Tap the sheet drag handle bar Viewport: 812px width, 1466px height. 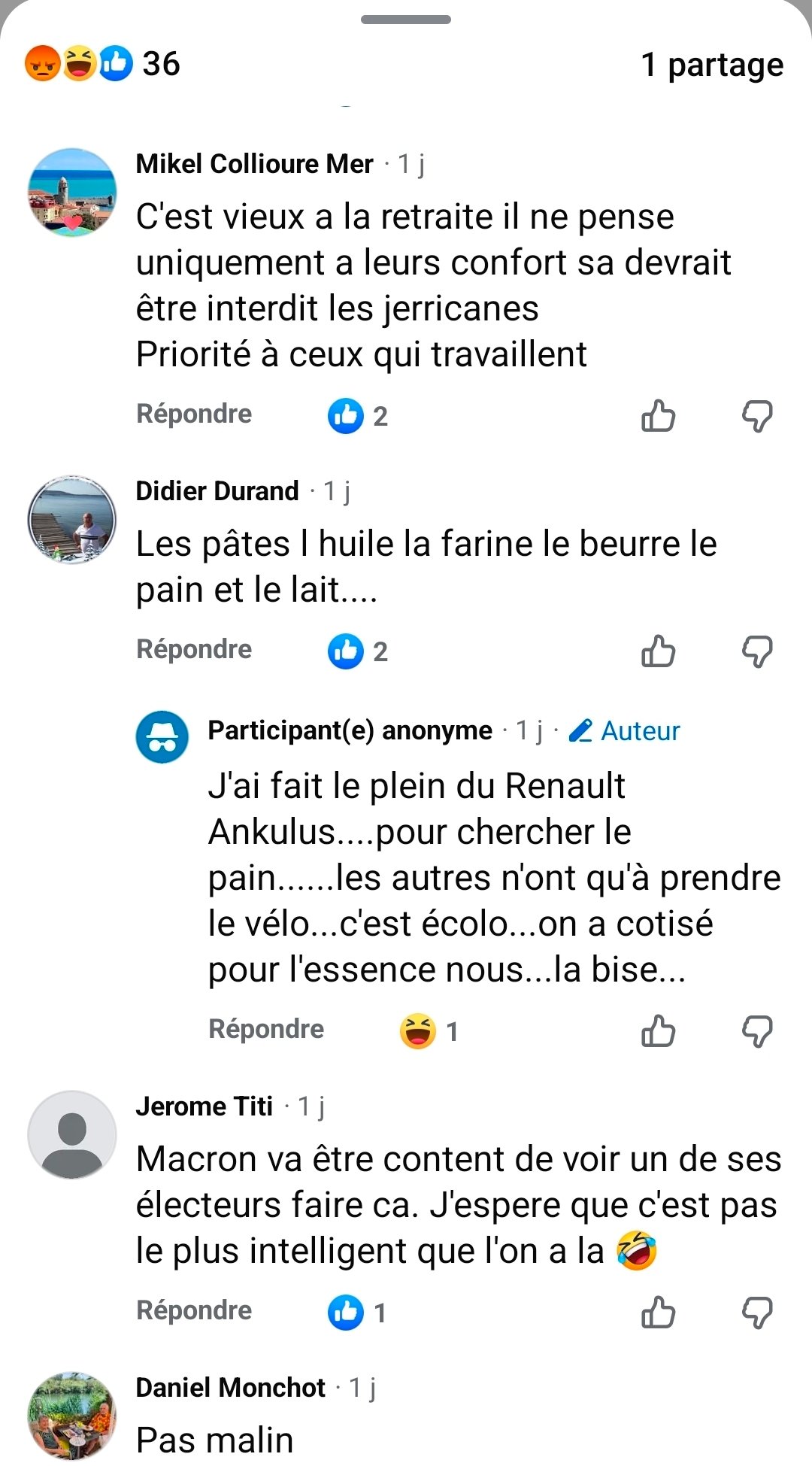pos(406,20)
